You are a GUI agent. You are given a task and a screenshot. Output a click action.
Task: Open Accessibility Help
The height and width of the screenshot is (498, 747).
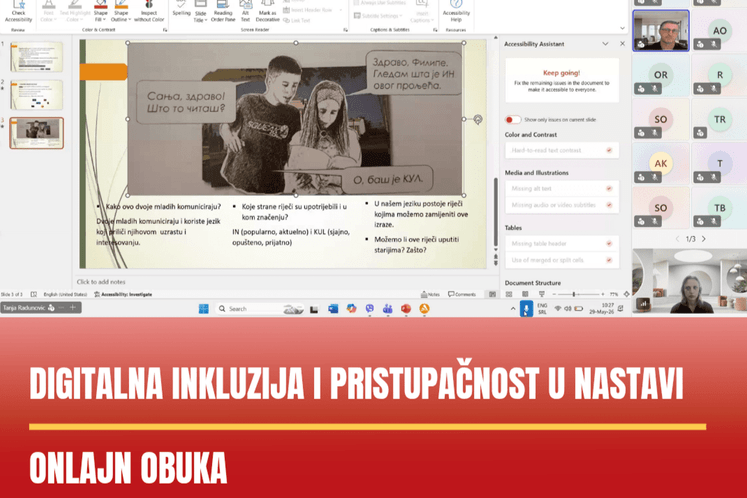(x=456, y=11)
